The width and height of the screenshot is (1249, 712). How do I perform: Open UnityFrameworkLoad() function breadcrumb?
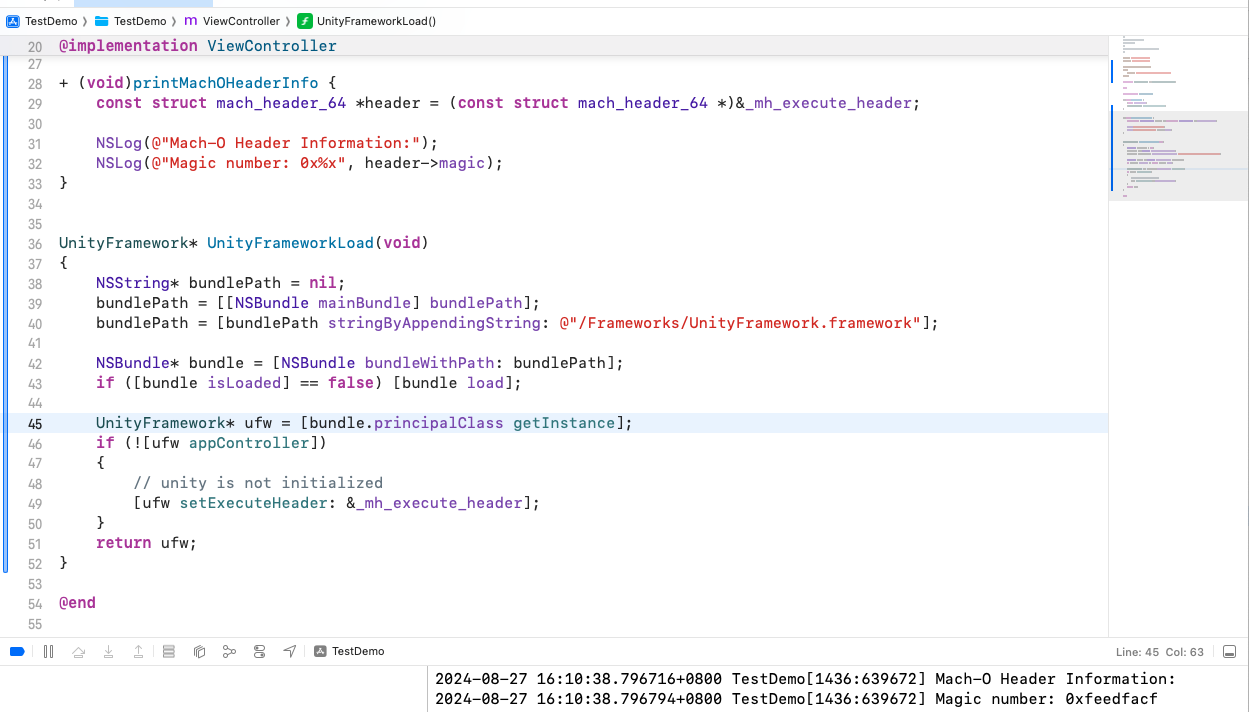click(376, 21)
